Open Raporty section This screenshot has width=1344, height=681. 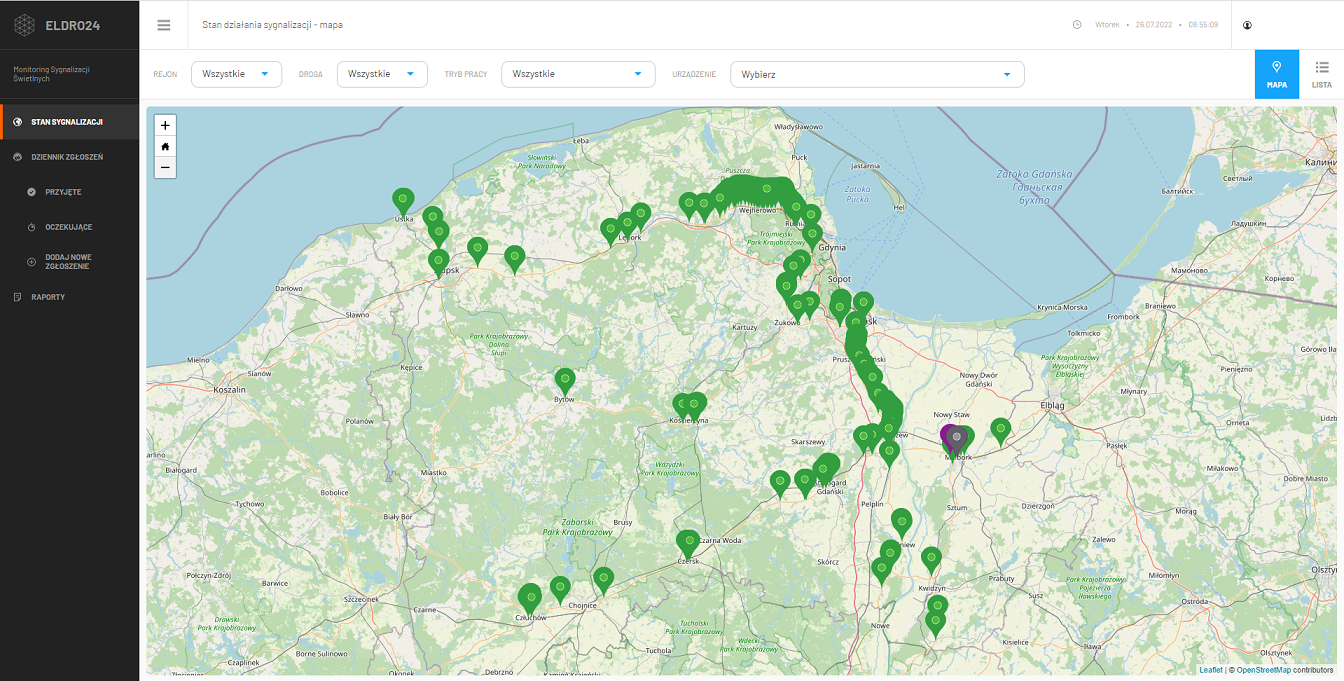tap(69, 297)
